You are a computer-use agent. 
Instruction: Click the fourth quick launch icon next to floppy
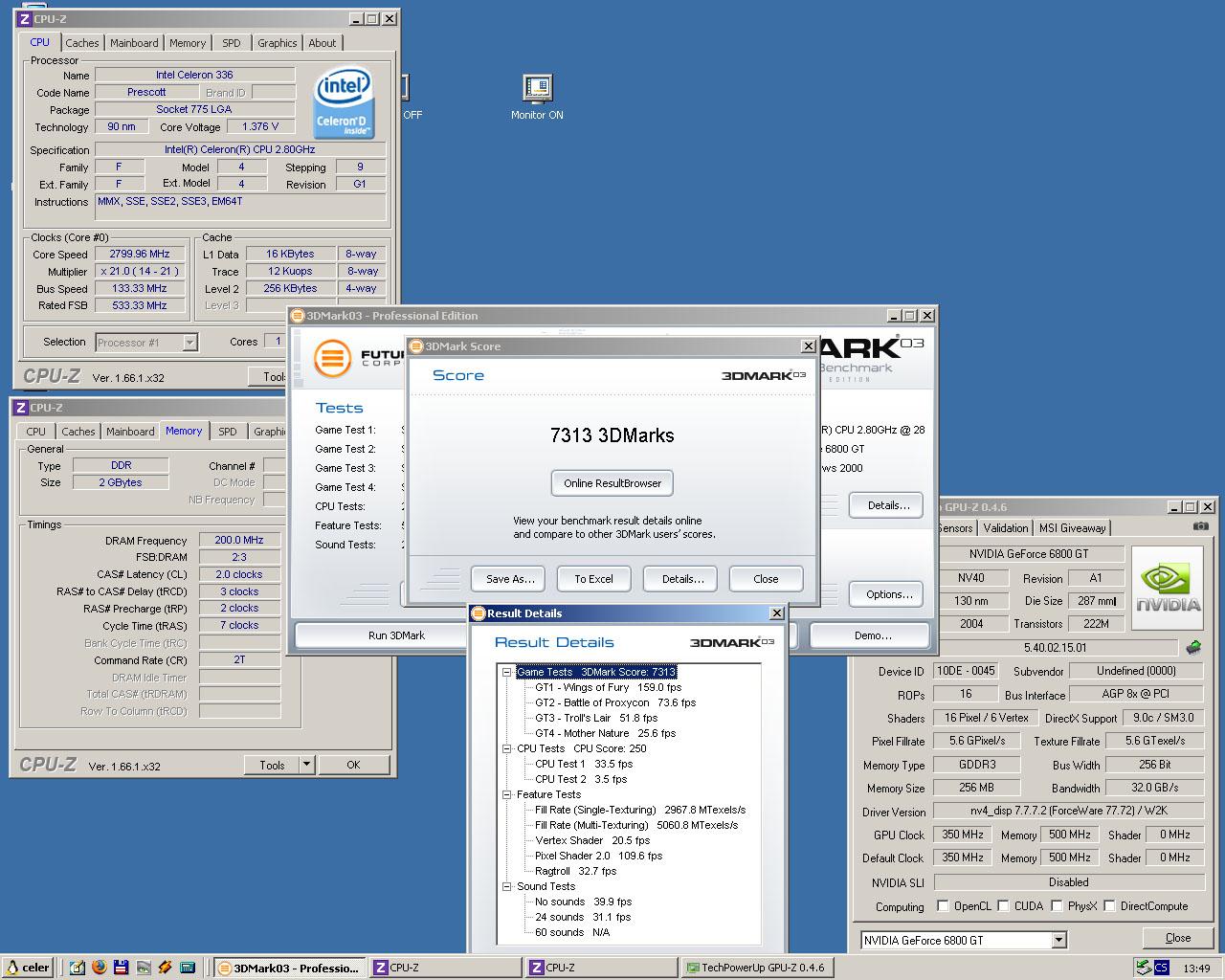point(144,968)
